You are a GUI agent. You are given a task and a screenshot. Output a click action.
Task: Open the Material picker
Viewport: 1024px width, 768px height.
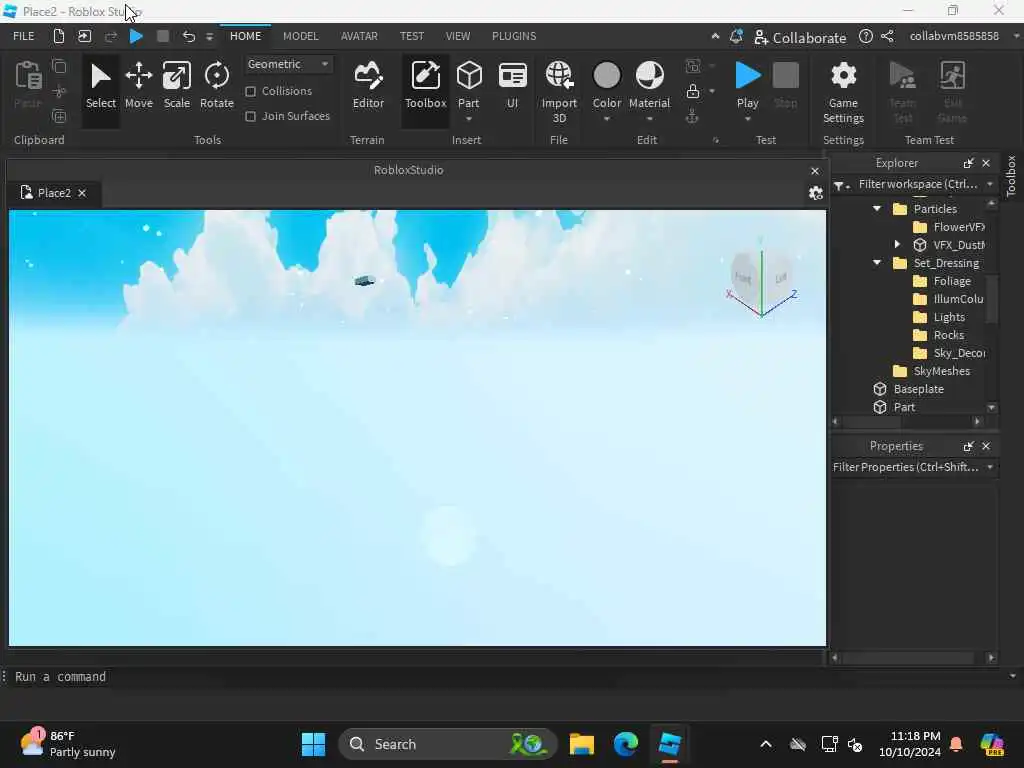(649, 76)
